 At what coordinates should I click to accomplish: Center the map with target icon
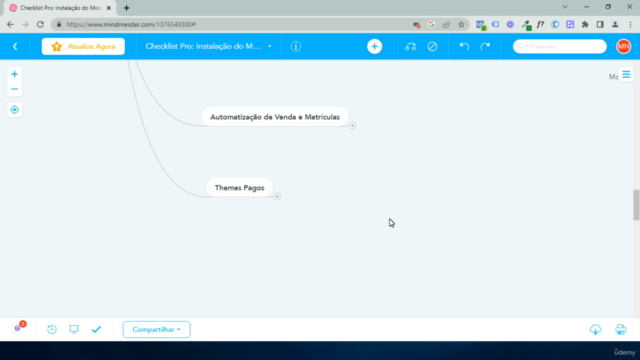[14, 110]
